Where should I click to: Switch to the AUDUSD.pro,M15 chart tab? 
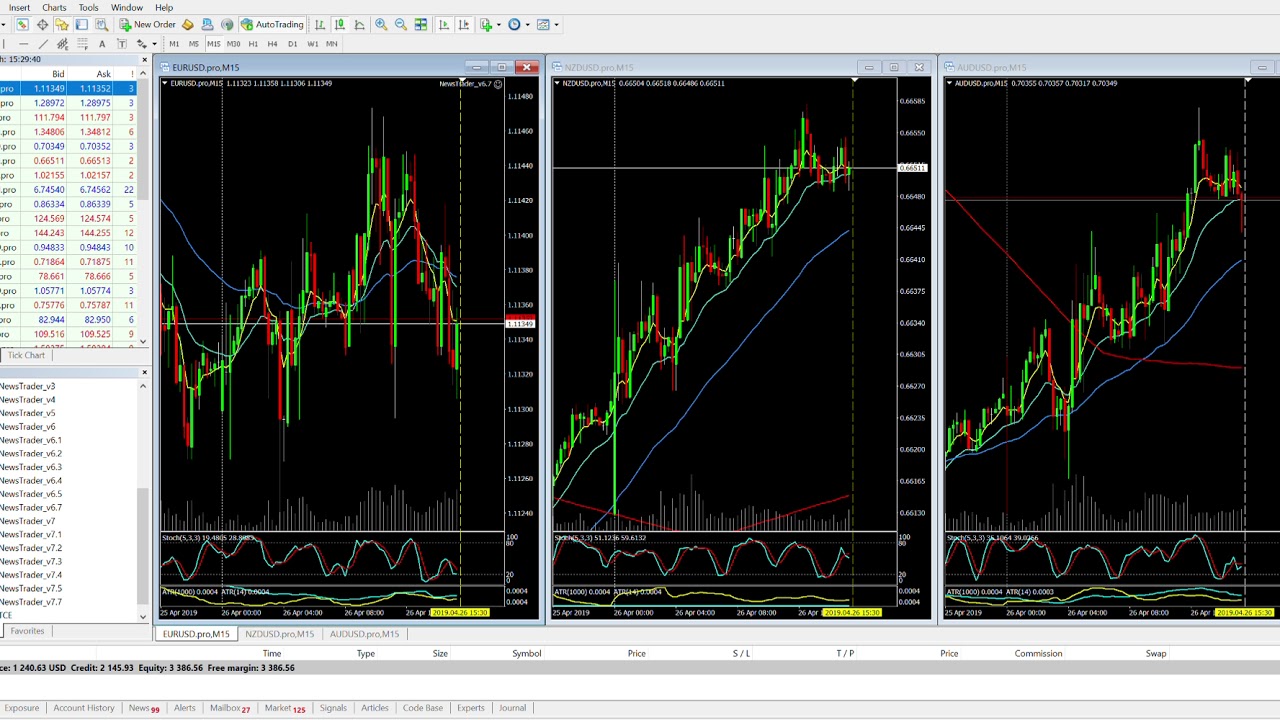[x=364, y=634]
